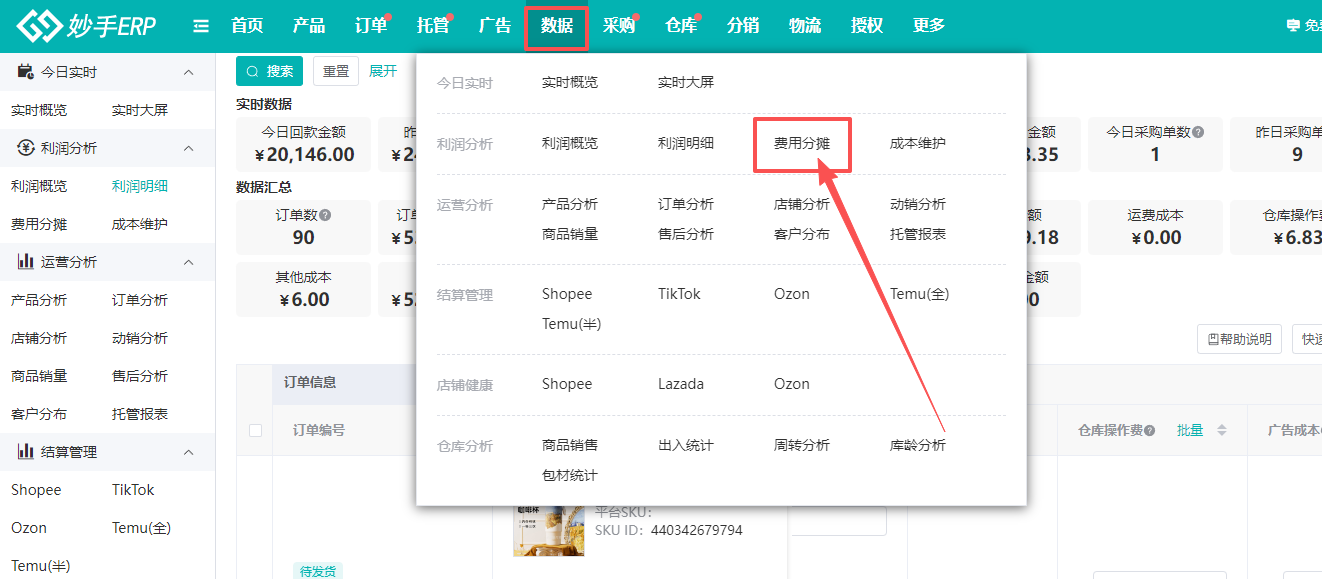Image resolution: width=1322 pixels, height=579 pixels.
Task: Select TikTok under 结算管理 in dropdown menu
Action: pyautogui.click(x=680, y=294)
